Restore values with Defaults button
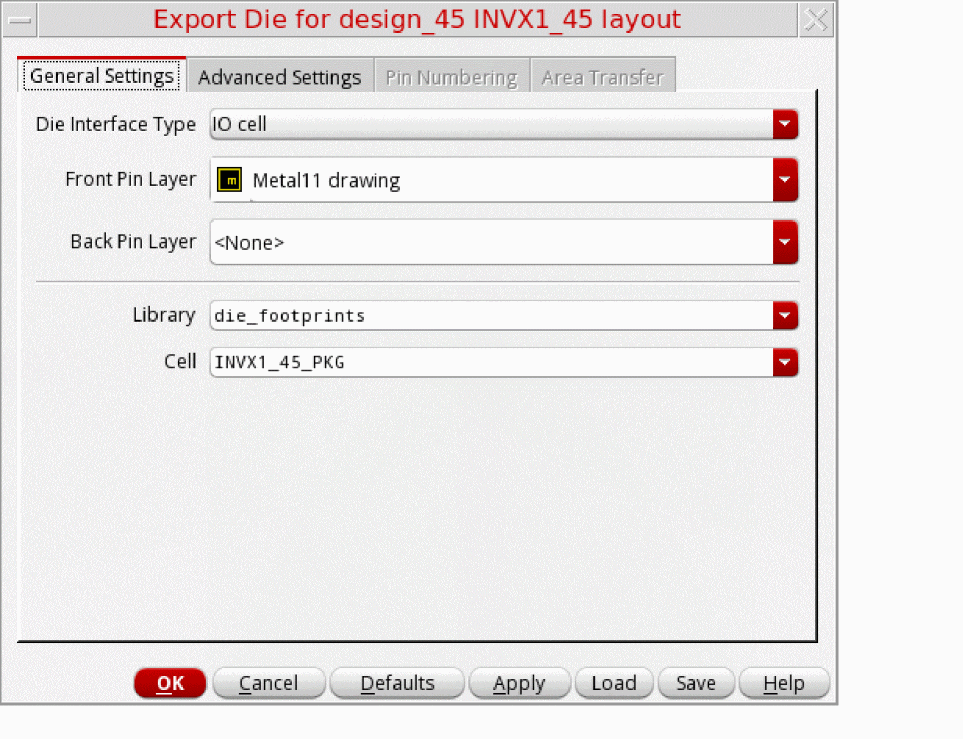963x739 pixels. coord(397,683)
